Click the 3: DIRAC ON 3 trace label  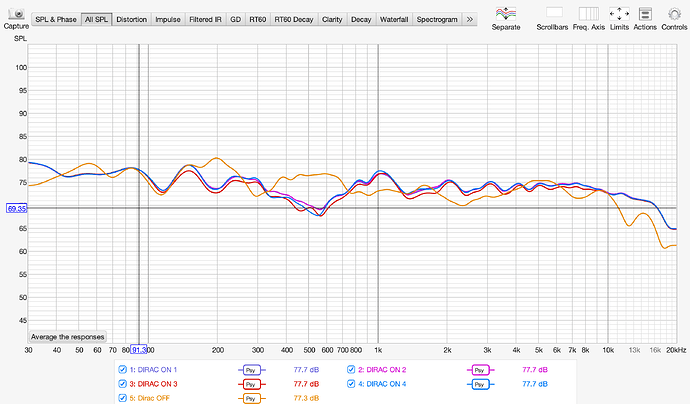pos(153,384)
